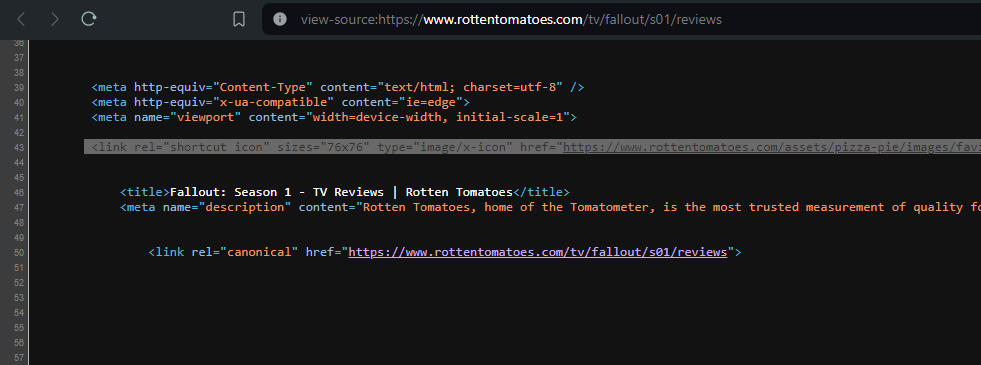Open the favicon href link on line 43
The height and width of the screenshot is (365, 981).
tap(771, 147)
